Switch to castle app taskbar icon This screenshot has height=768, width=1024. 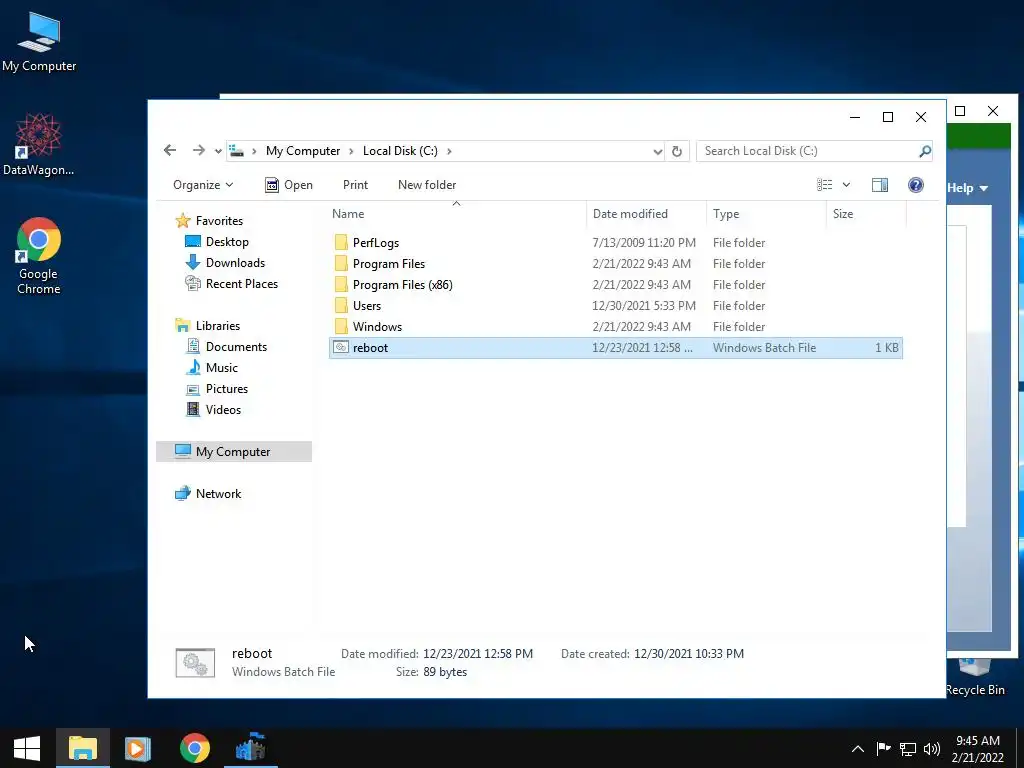(x=251, y=748)
